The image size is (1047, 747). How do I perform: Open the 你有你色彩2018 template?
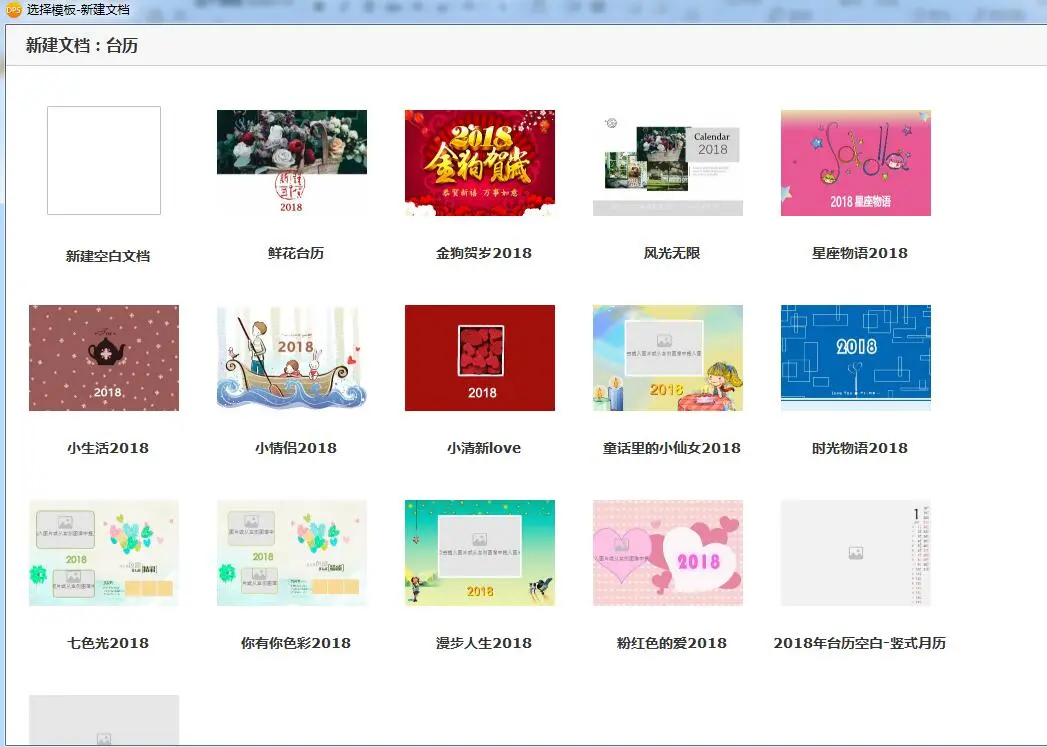click(x=291, y=552)
